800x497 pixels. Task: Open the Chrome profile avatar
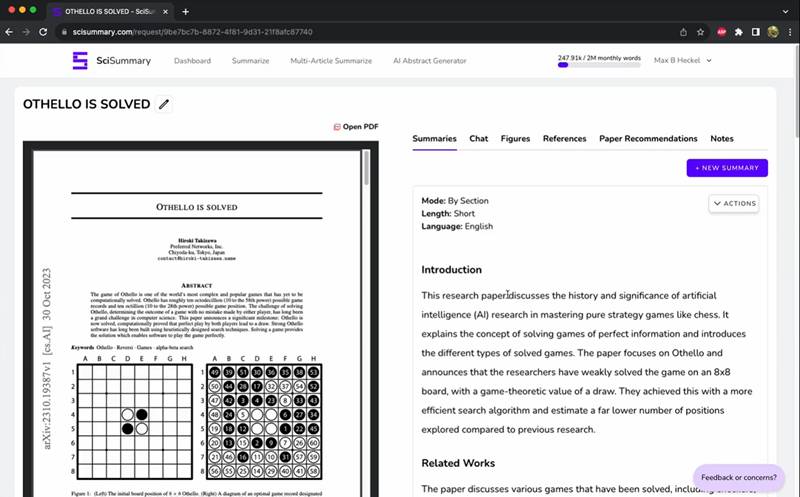[773, 32]
